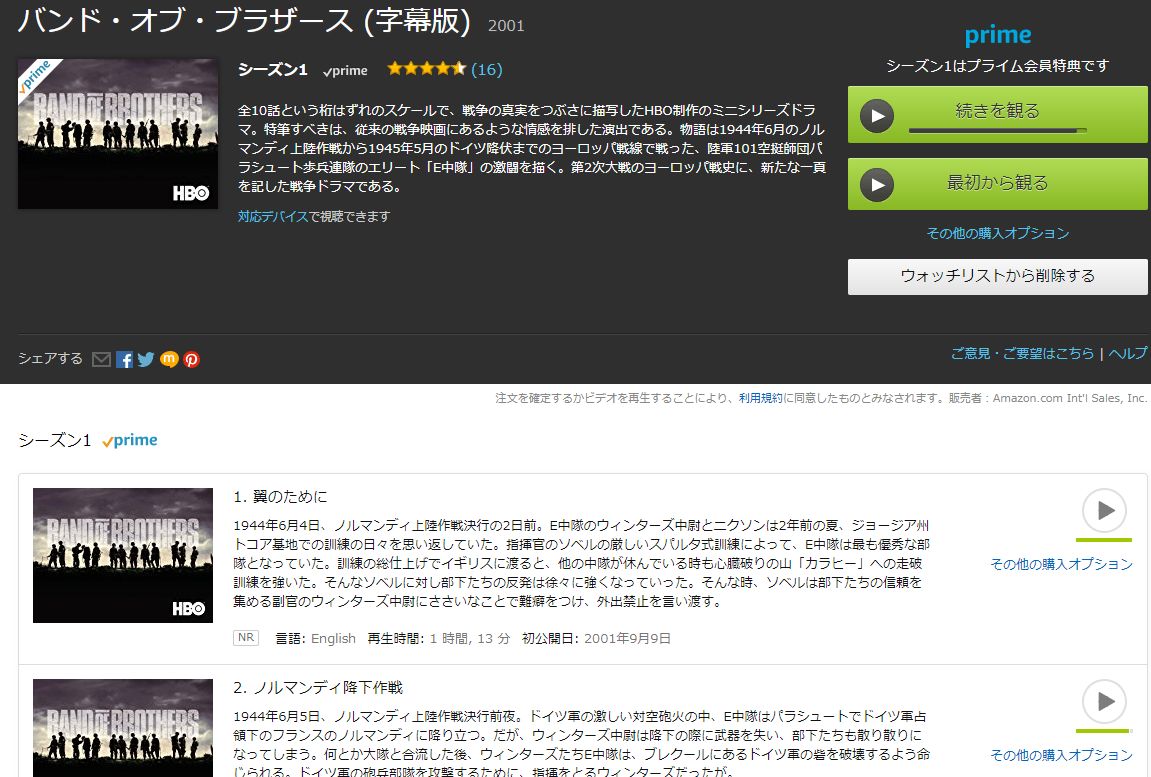Share on Twitter bird icon
This screenshot has height=777, width=1151.
coord(146,360)
